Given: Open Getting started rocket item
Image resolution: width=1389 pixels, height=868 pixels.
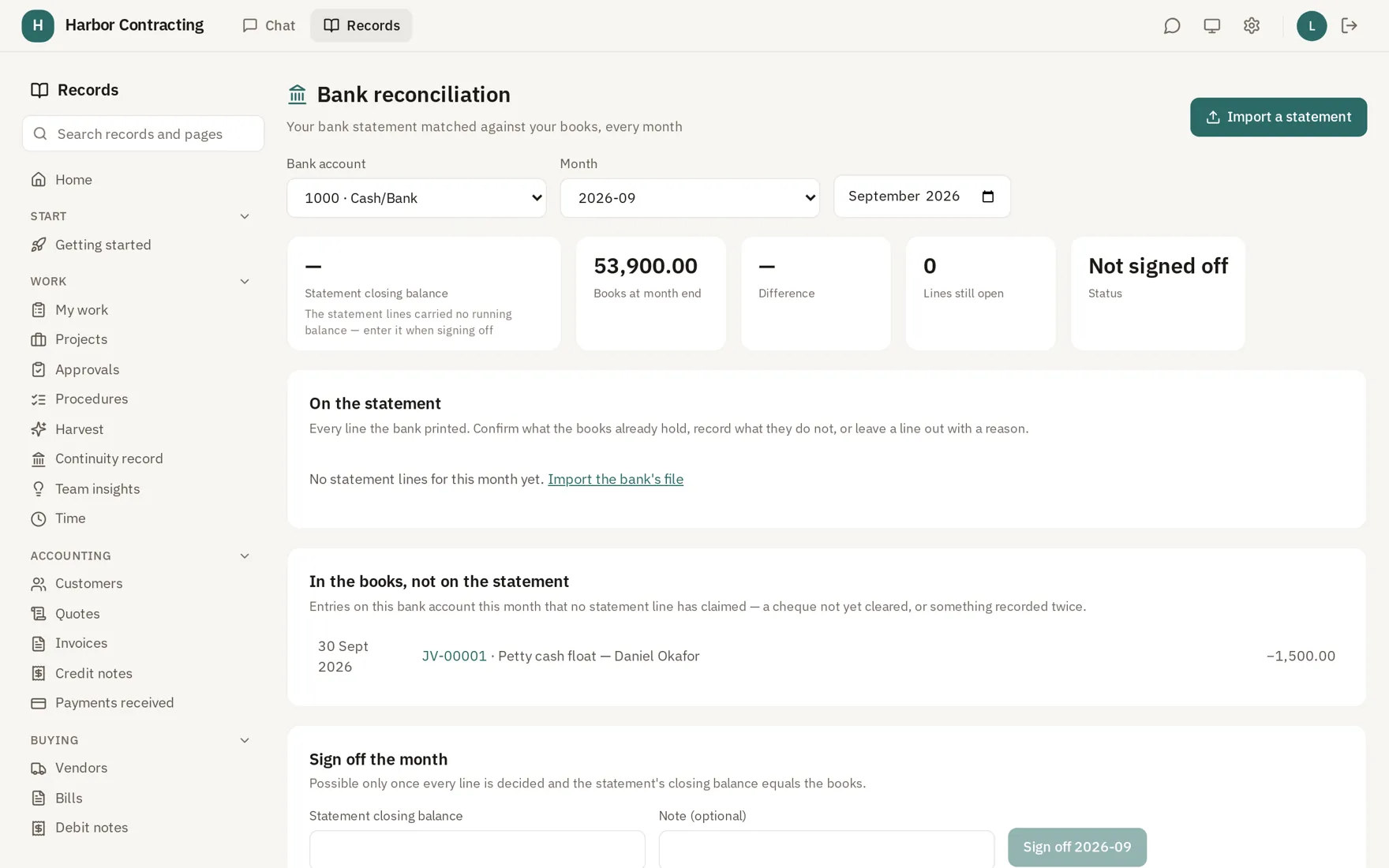Looking at the screenshot, I should click(143, 245).
